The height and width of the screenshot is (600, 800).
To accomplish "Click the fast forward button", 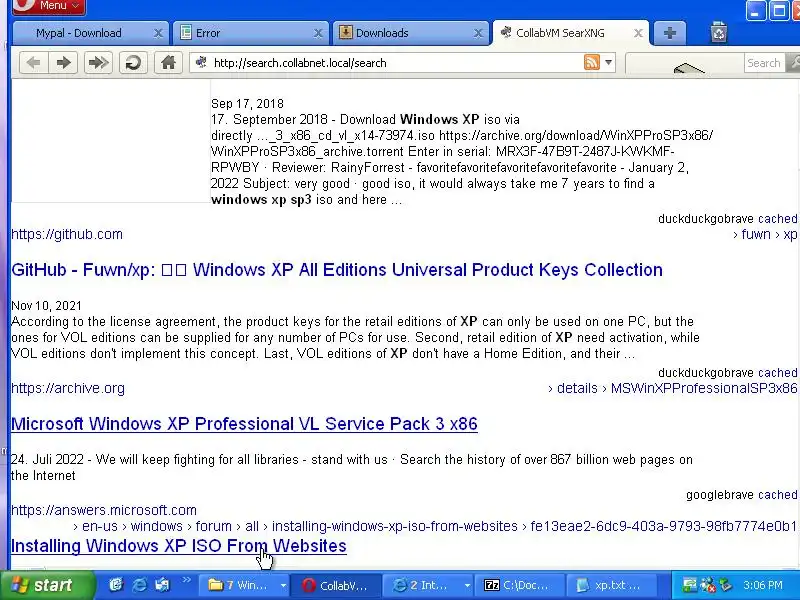I will [98, 63].
